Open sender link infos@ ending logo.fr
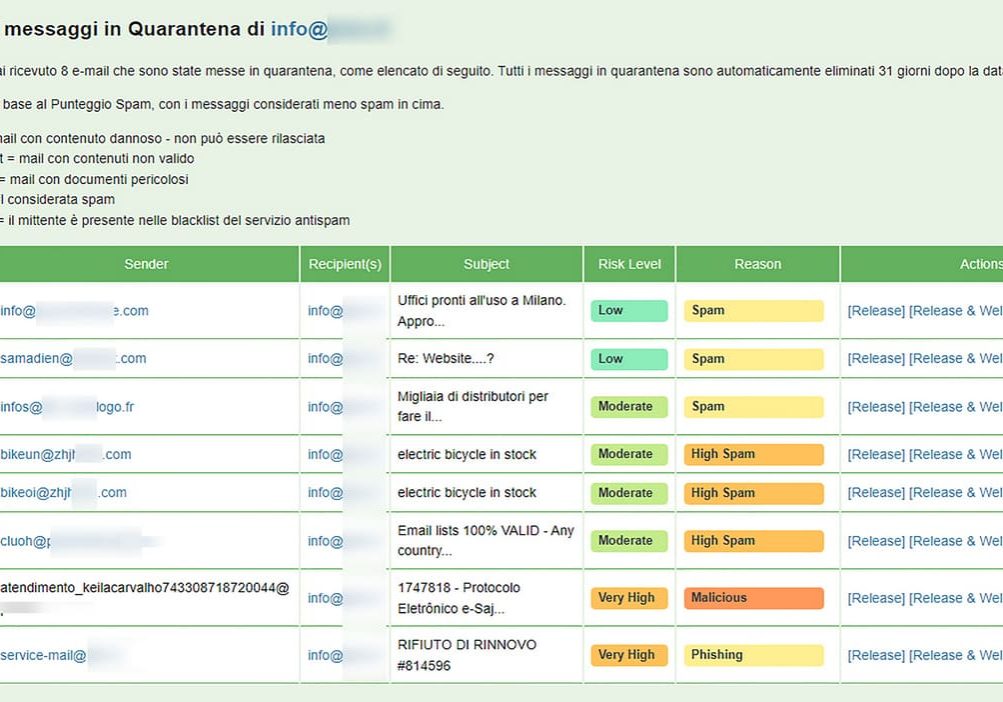Image resolution: width=1003 pixels, height=702 pixels. (x=67, y=407)
